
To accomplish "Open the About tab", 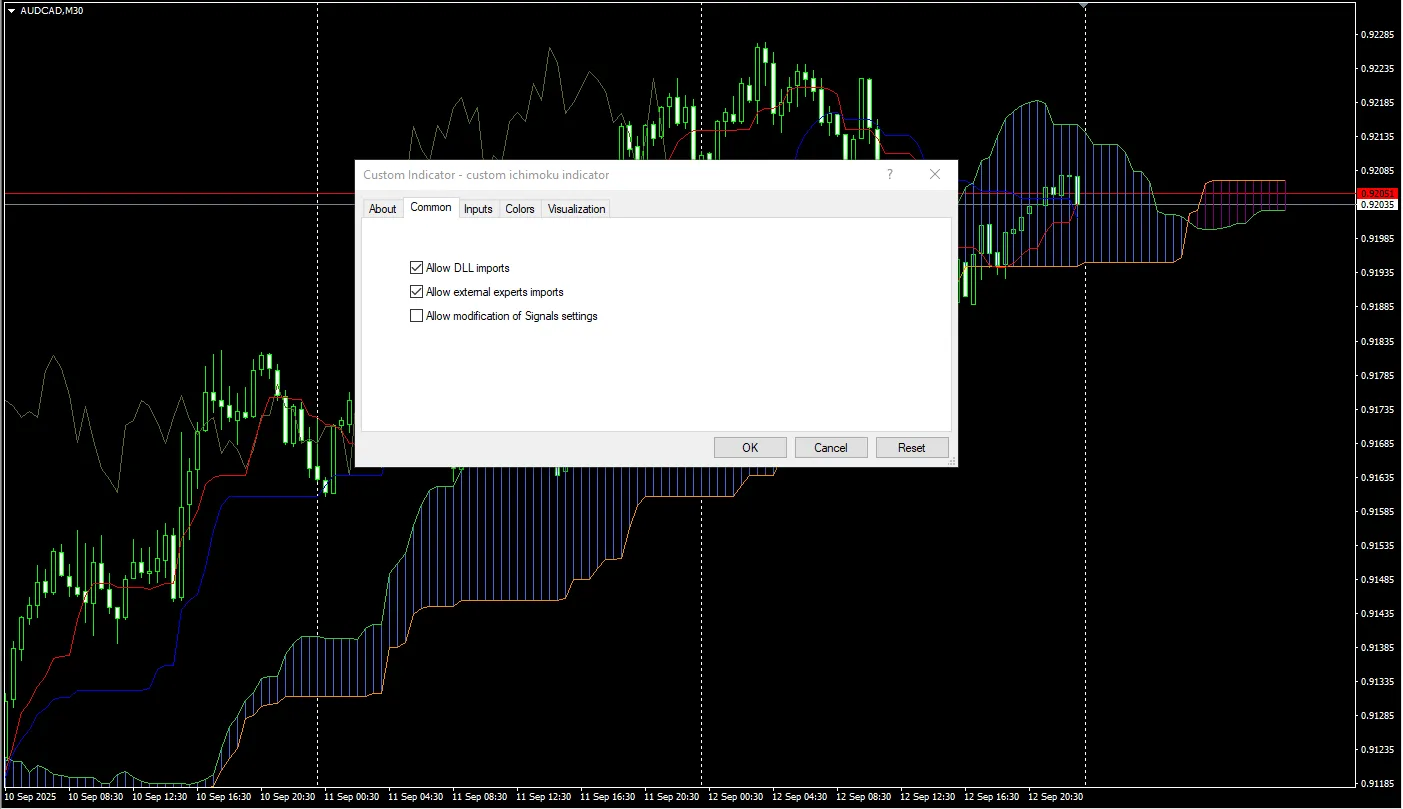I will pos(383,209).
